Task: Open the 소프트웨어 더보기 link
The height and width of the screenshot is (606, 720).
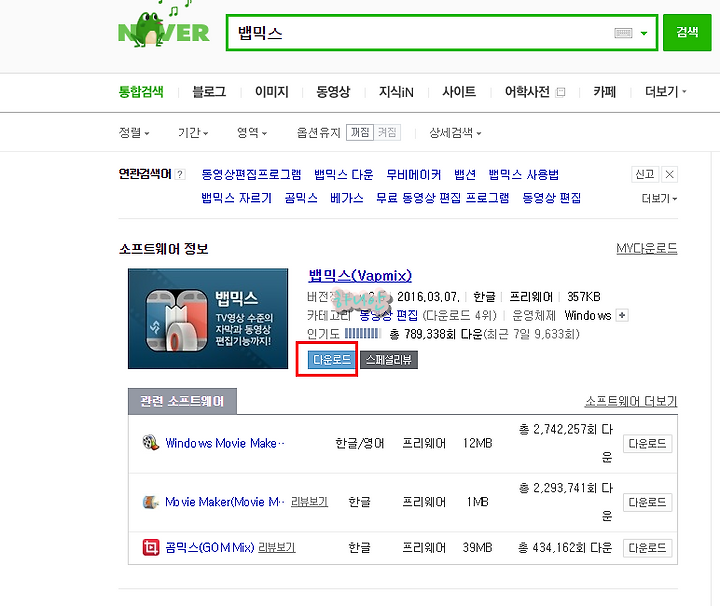Action: click(x=631, y=401)
